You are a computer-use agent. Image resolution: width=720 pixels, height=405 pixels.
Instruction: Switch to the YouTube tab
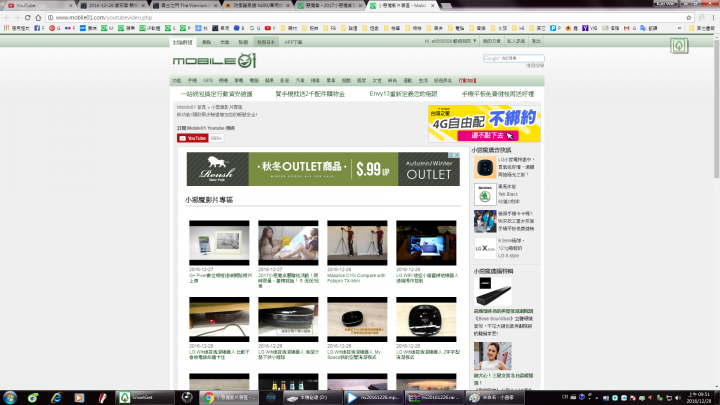tap(39, 6)
